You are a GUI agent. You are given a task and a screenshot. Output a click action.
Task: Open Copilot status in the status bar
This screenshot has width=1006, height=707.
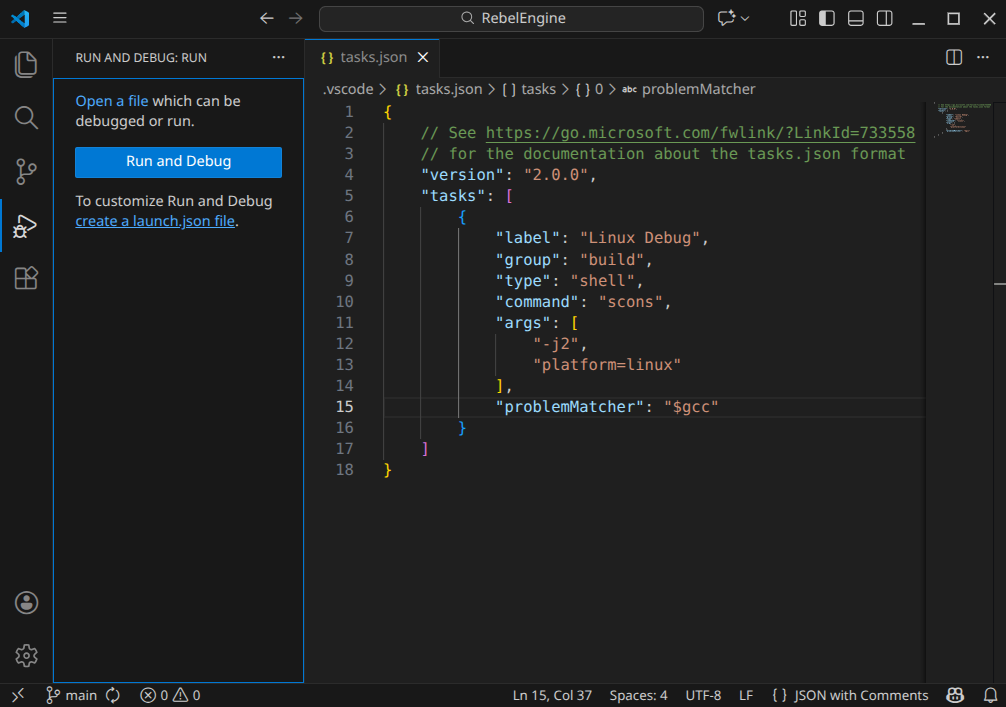[955, 695]
